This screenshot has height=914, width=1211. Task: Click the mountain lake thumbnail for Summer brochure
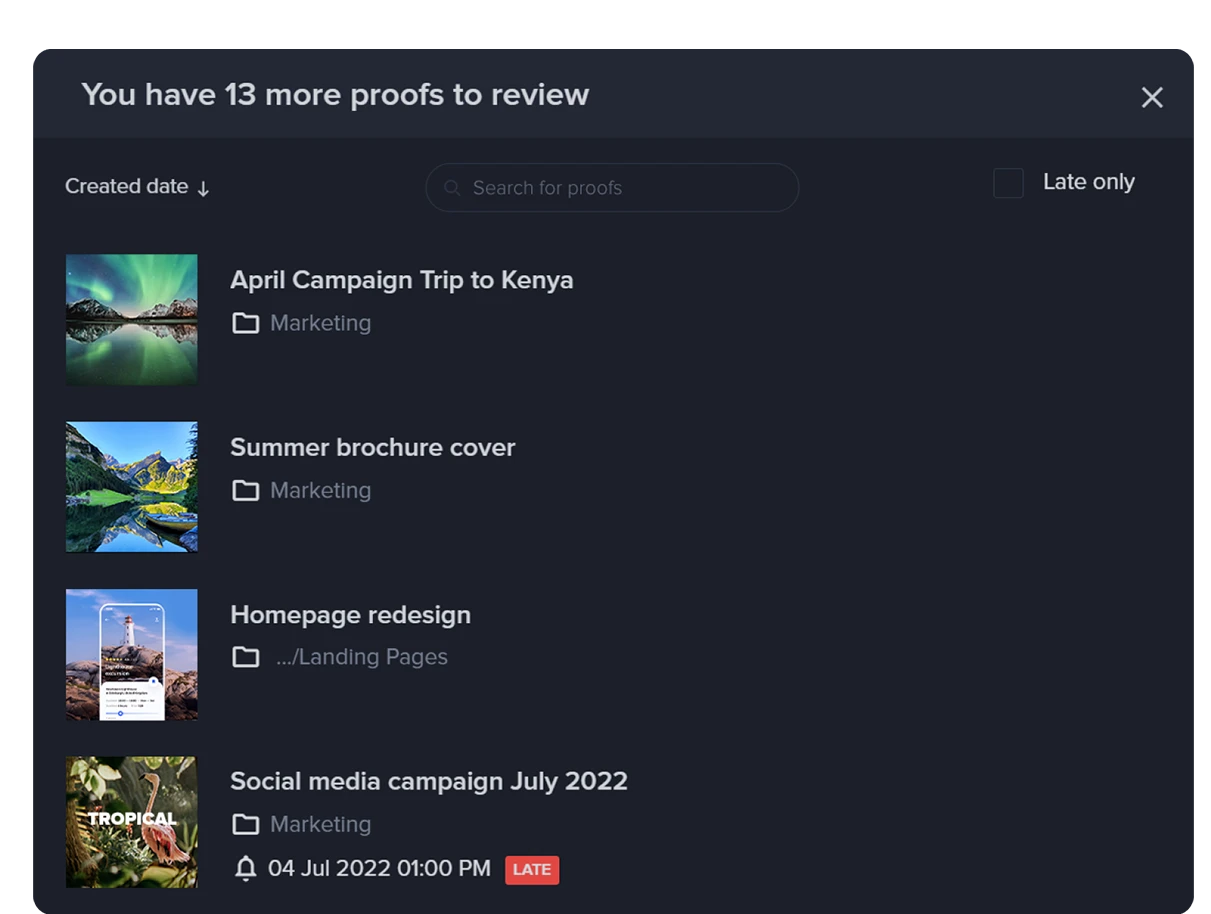(132, 487)
